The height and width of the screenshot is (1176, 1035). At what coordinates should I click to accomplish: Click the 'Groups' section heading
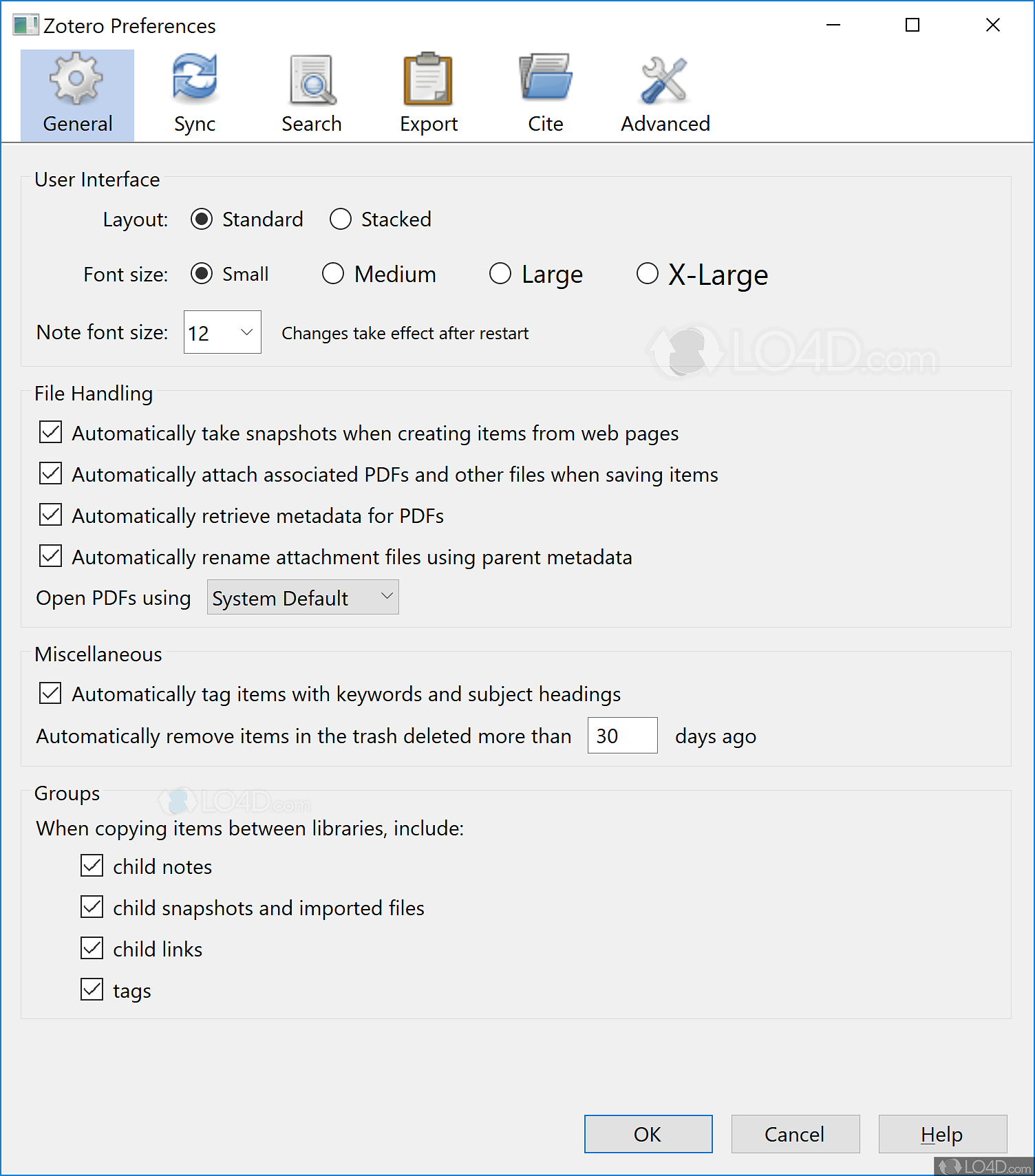pos(67,793)
